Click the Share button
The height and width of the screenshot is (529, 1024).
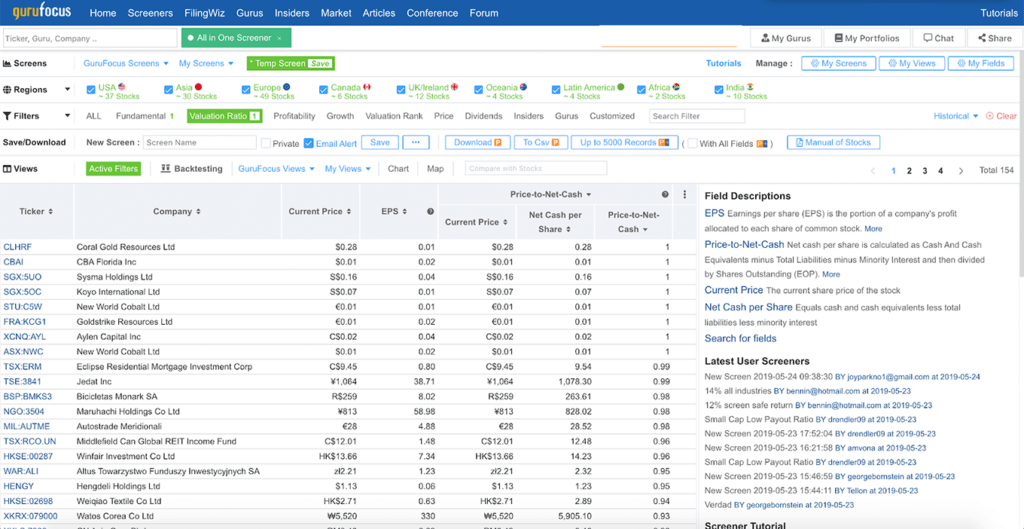995,39
